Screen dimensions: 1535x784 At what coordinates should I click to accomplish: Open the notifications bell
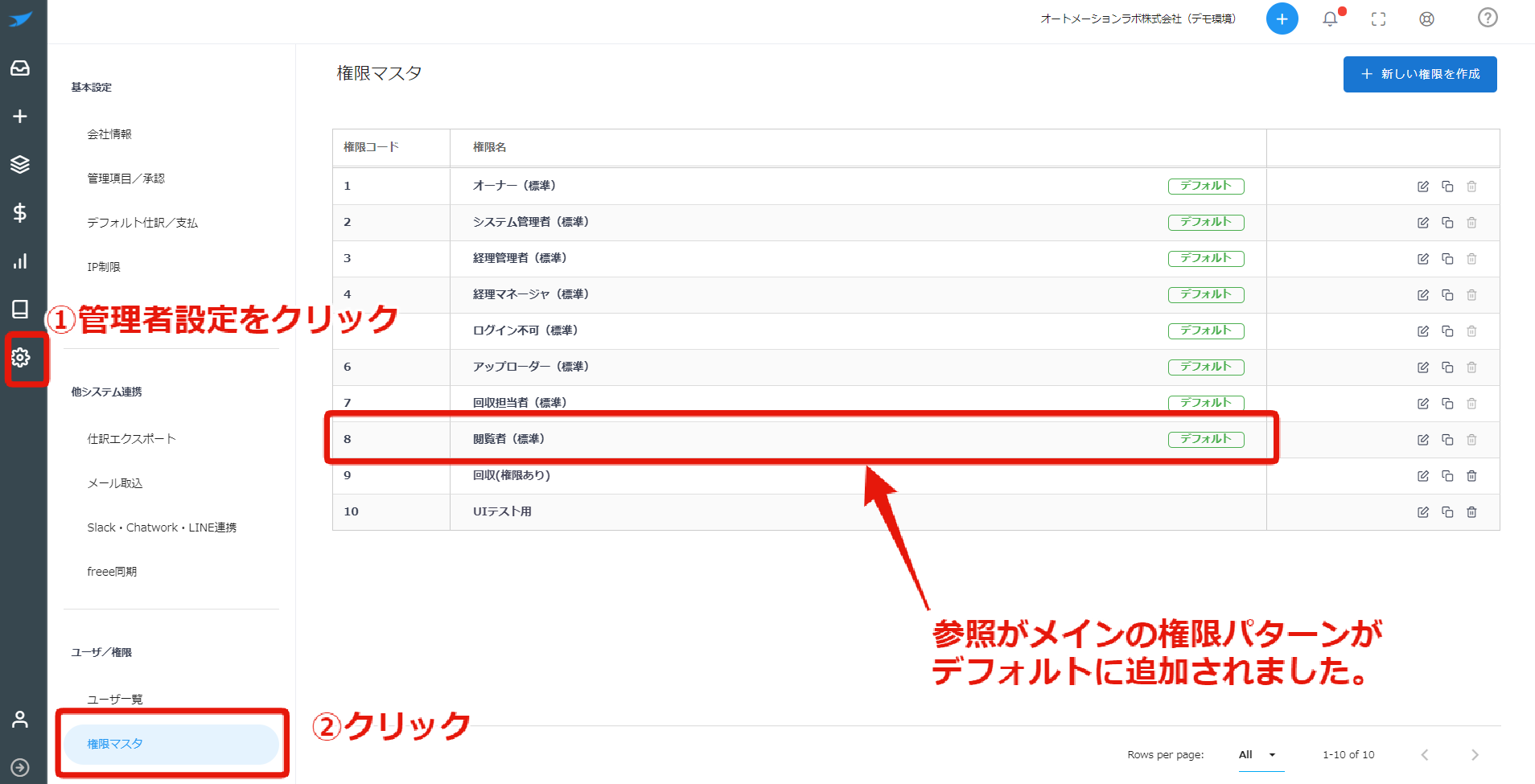(1331, 18)
